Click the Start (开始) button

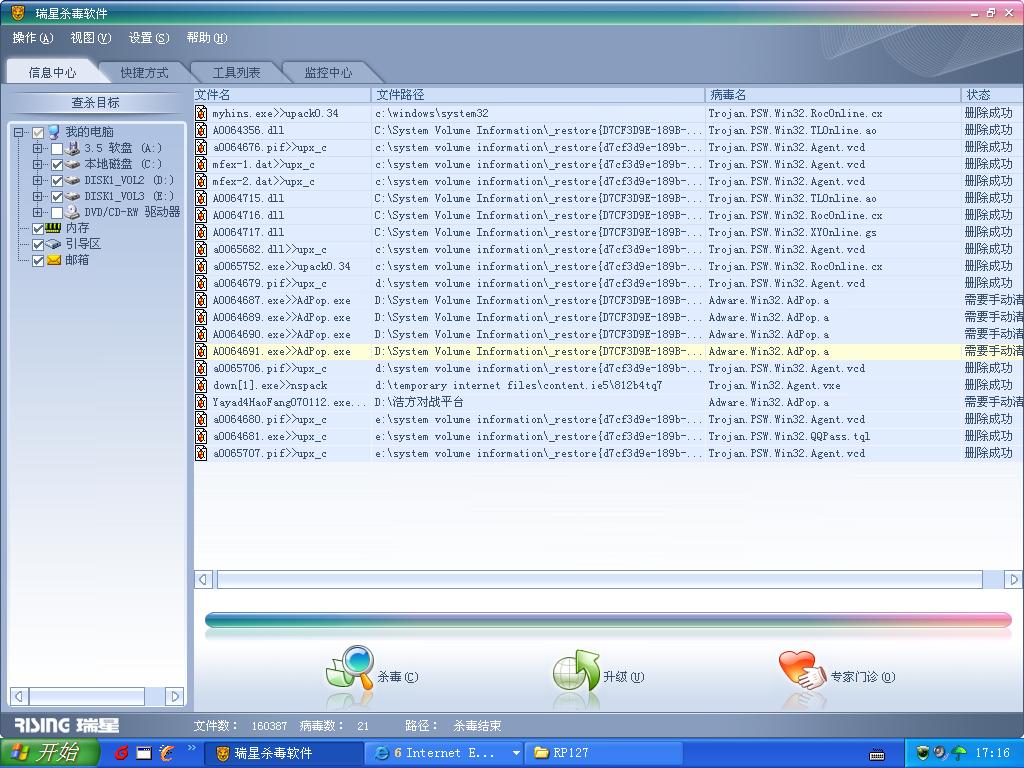[x=50, y=753]
